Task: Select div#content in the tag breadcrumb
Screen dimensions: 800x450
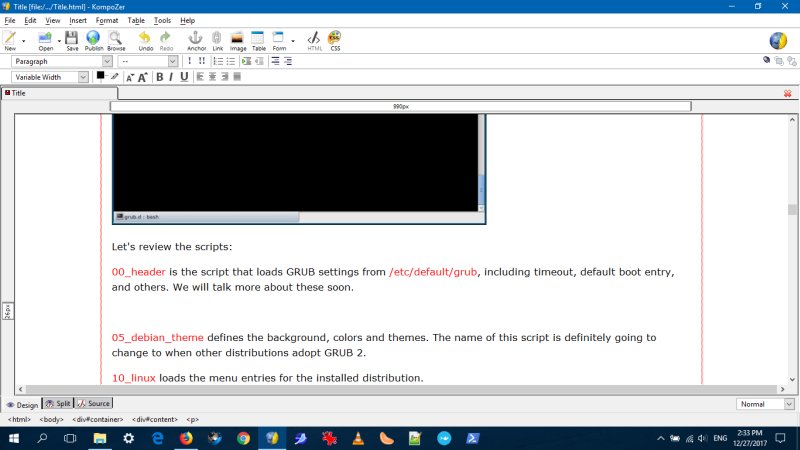Action: pyautogui.click(x=156, y=420)
